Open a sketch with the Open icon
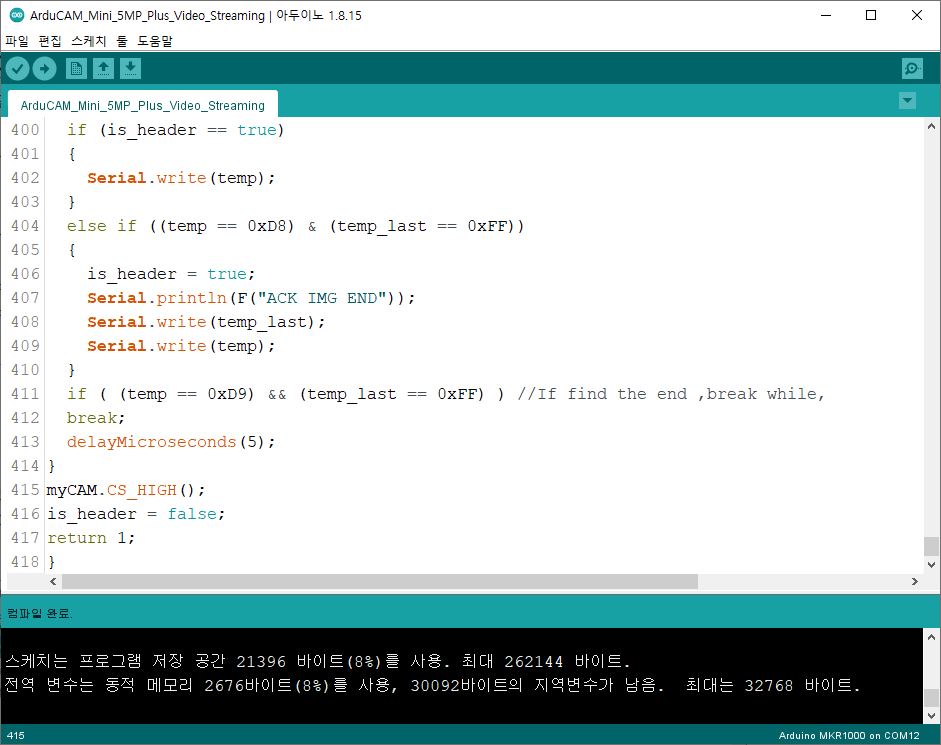Screen dimensions: 941x745 [x=103, y=69]
